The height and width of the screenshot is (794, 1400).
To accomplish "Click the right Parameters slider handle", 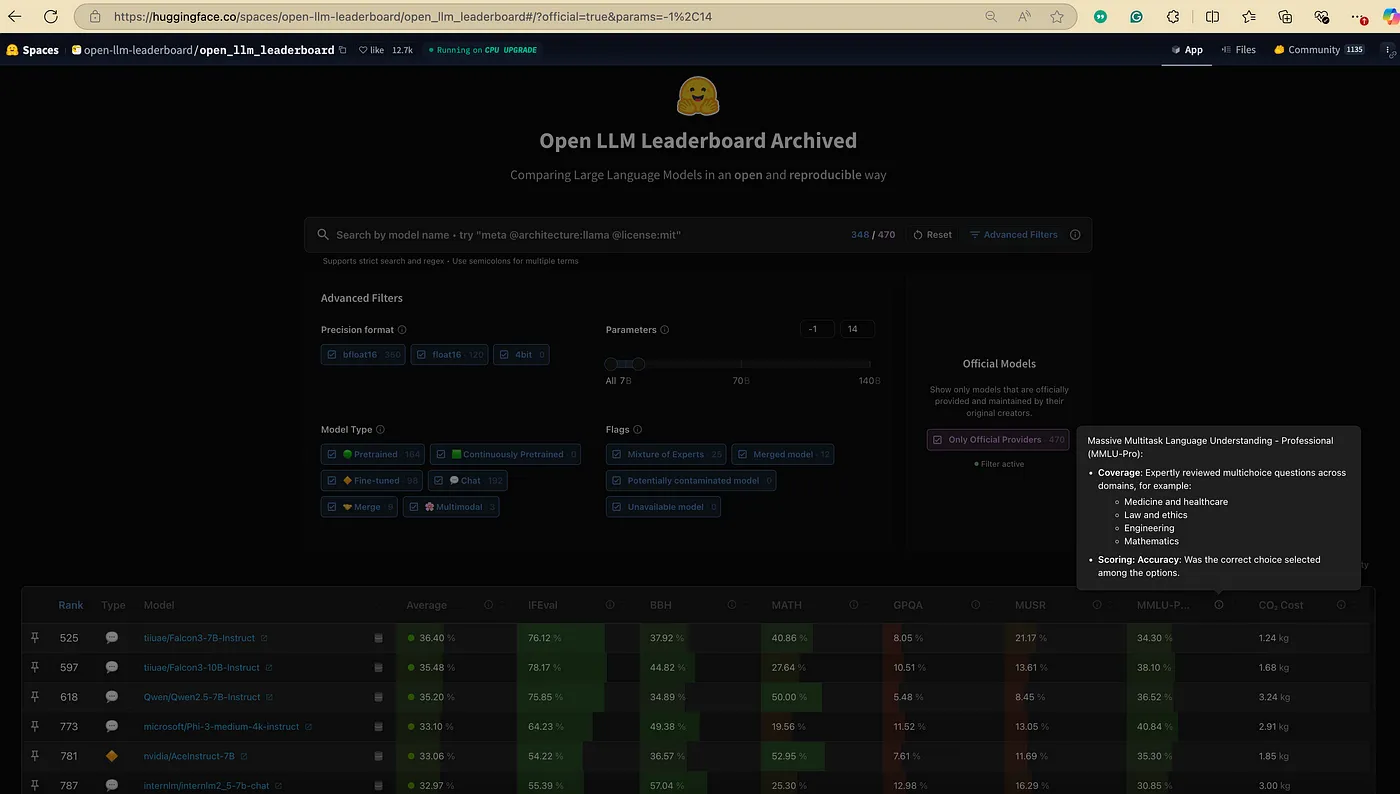I will click(638, 364).
